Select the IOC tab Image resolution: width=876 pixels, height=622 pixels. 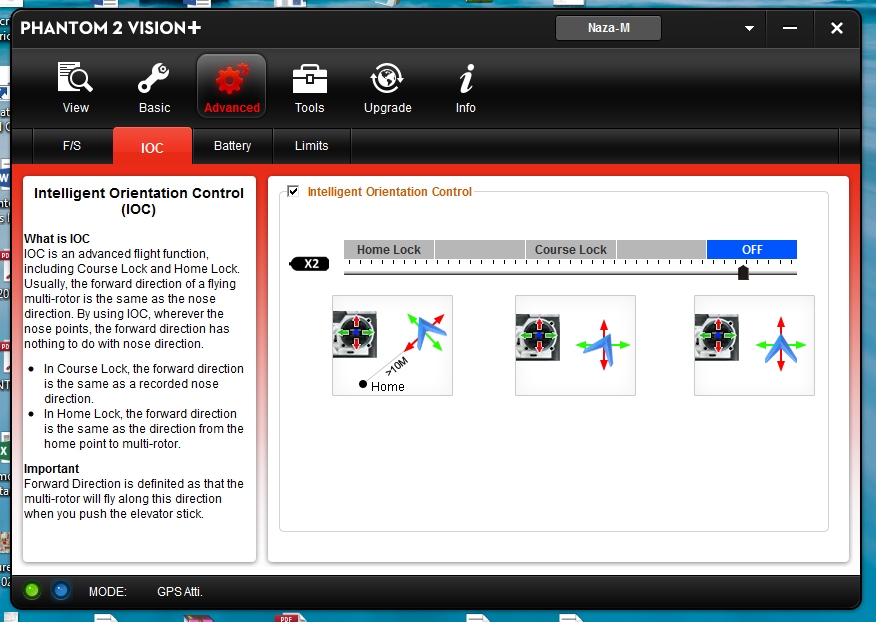point(152,146)
